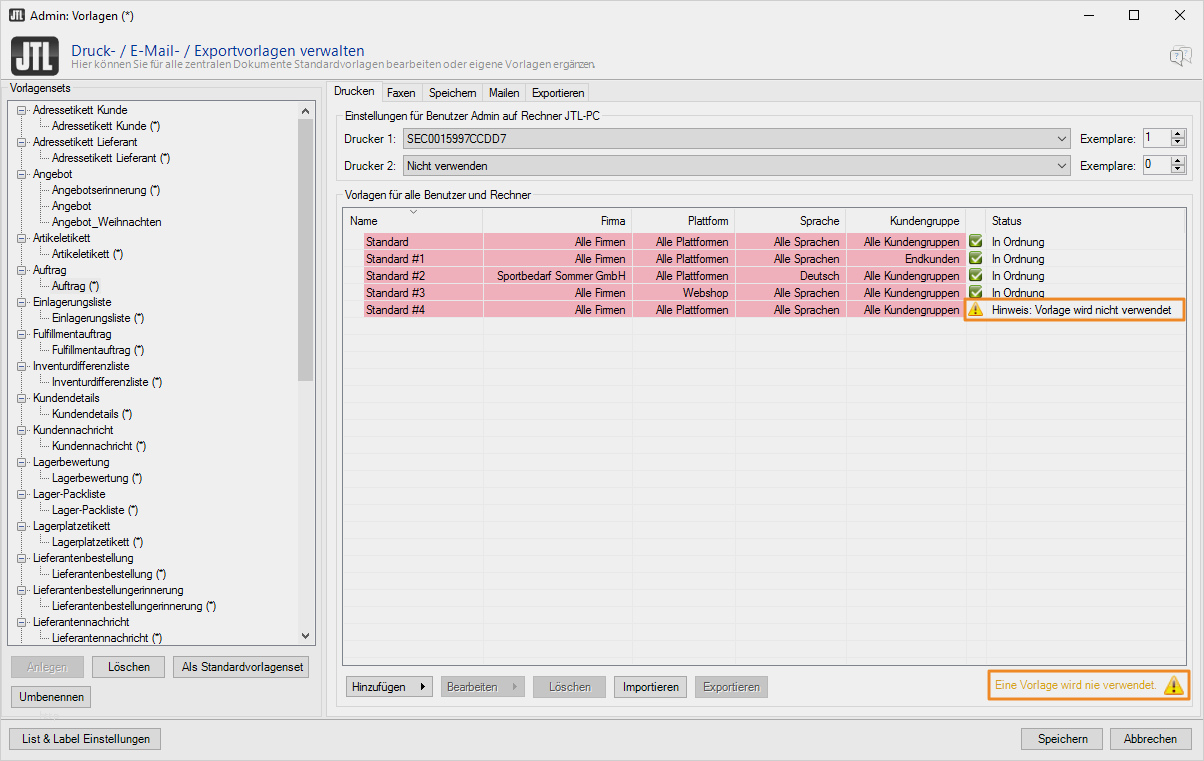
Task: Sort by the Sprache column header
Action: [x=789, y=220]
